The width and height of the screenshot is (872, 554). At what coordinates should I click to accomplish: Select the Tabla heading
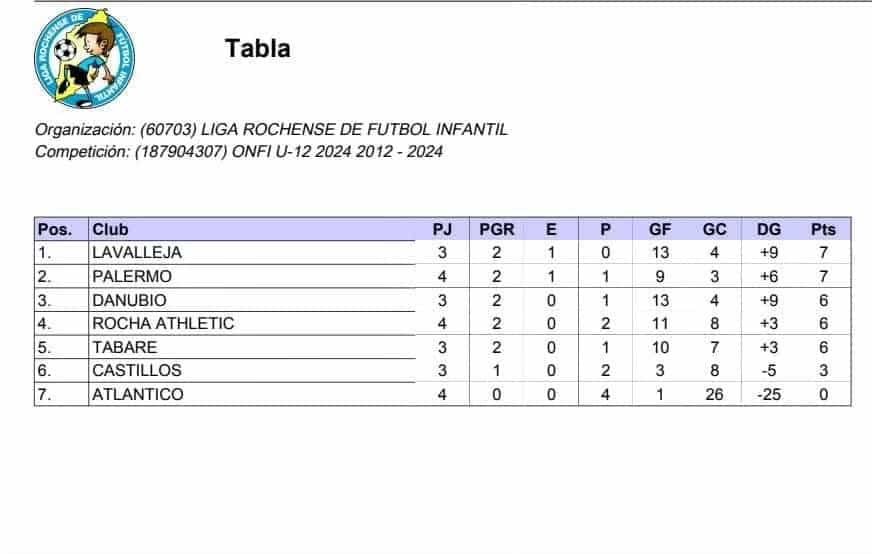(257, 48)
